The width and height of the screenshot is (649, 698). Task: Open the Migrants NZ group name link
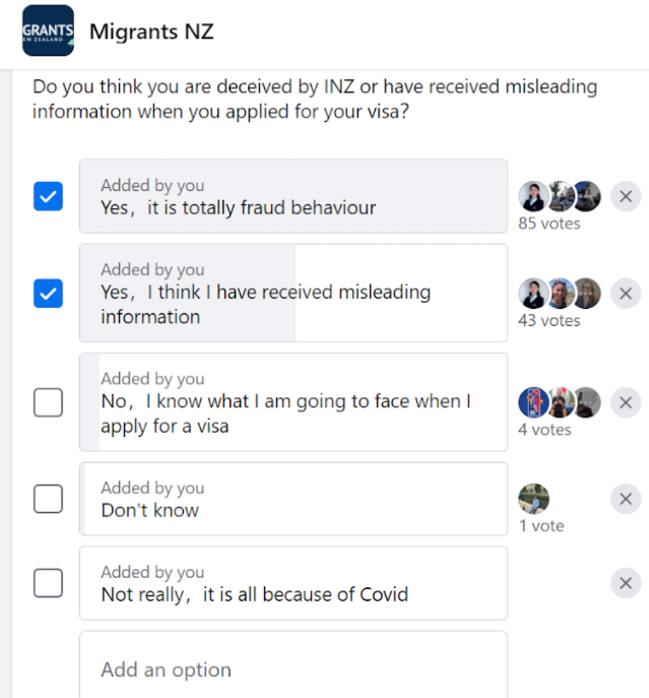151,32
